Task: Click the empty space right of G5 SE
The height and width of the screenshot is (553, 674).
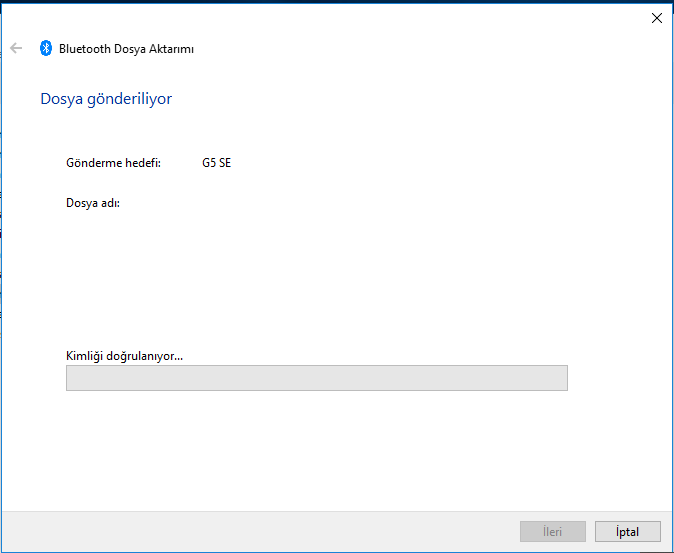Action: [x=400, y=163]
